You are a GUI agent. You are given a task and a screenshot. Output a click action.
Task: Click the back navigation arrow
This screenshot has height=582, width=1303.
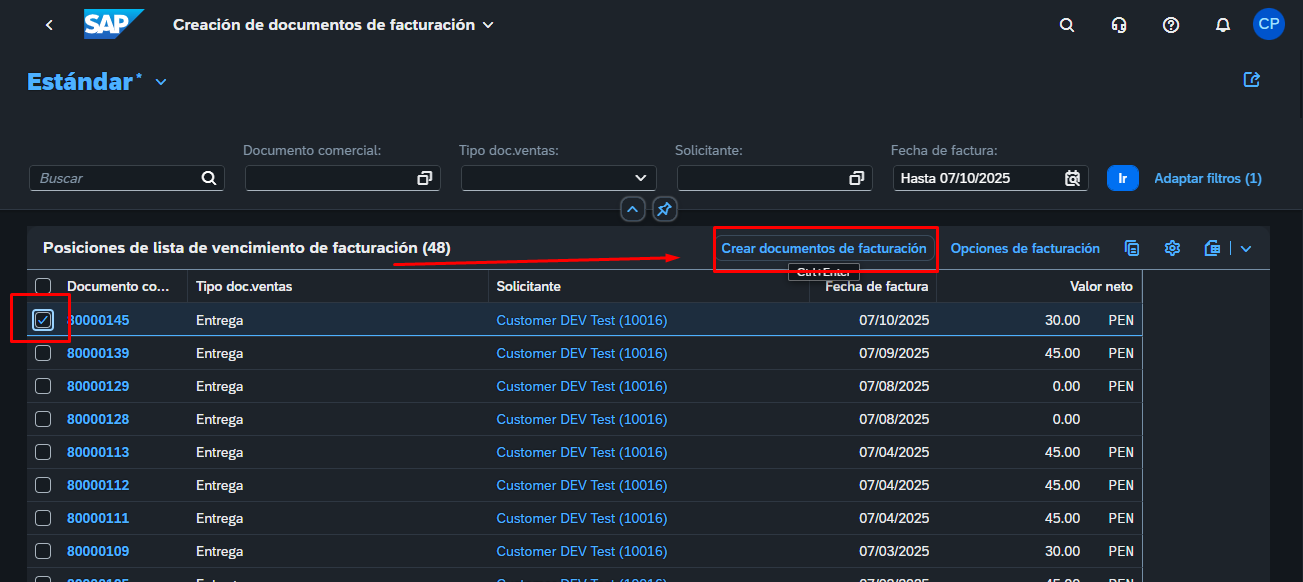click(49, 25)
